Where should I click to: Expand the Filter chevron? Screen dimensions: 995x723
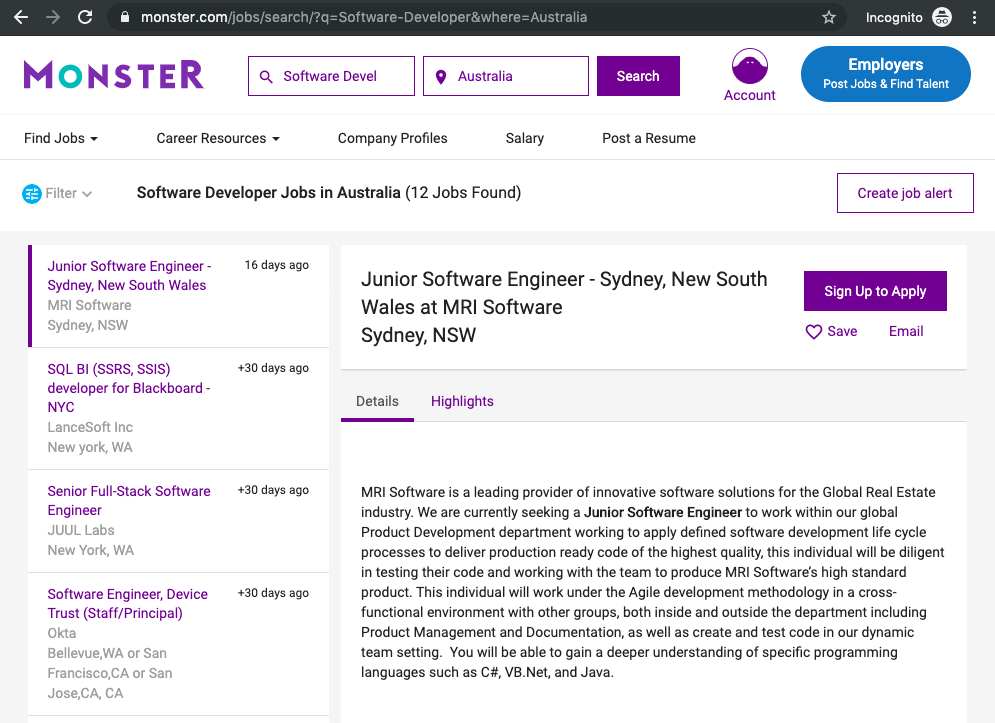[87, 194]
